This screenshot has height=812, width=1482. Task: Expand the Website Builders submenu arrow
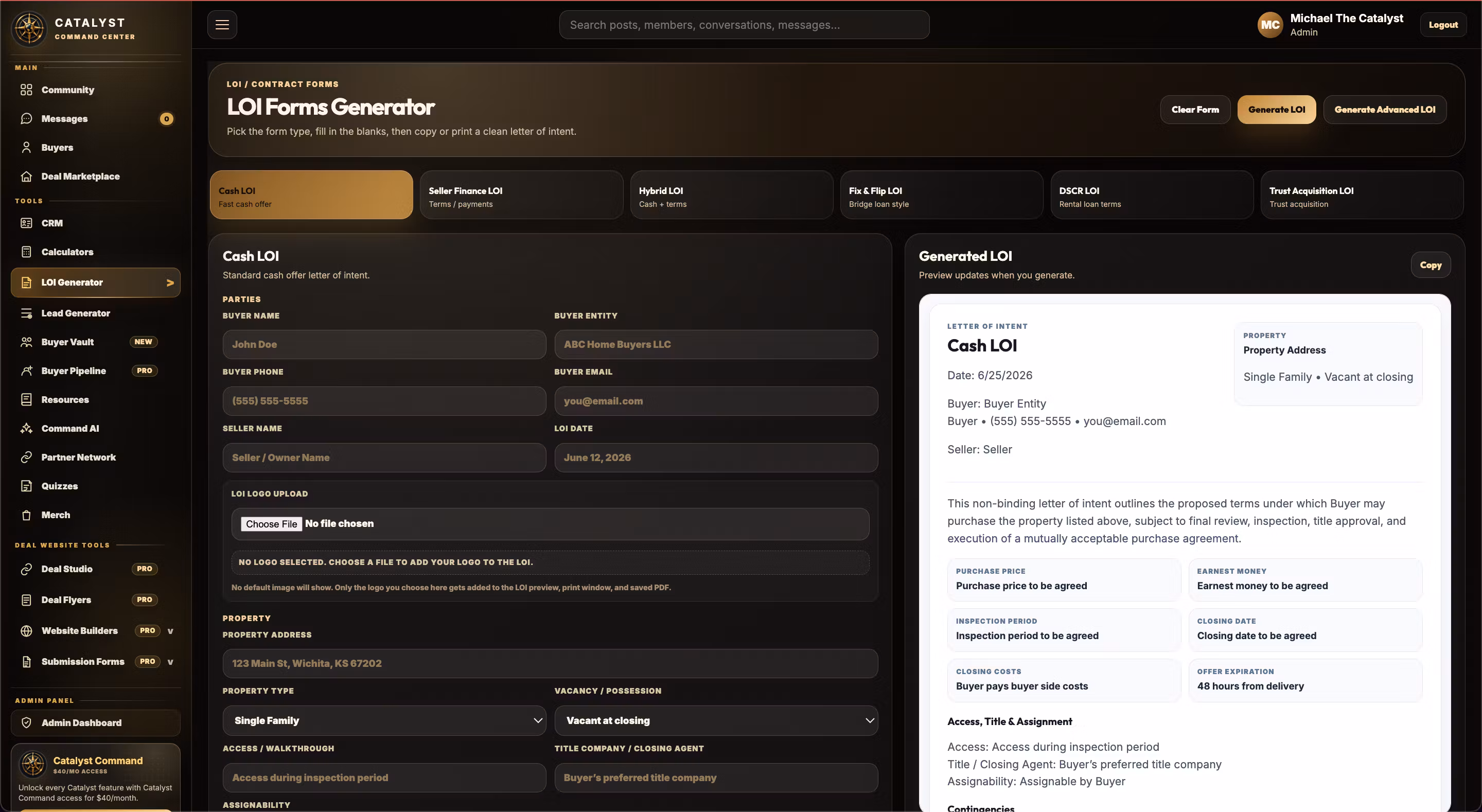point(170,631)
